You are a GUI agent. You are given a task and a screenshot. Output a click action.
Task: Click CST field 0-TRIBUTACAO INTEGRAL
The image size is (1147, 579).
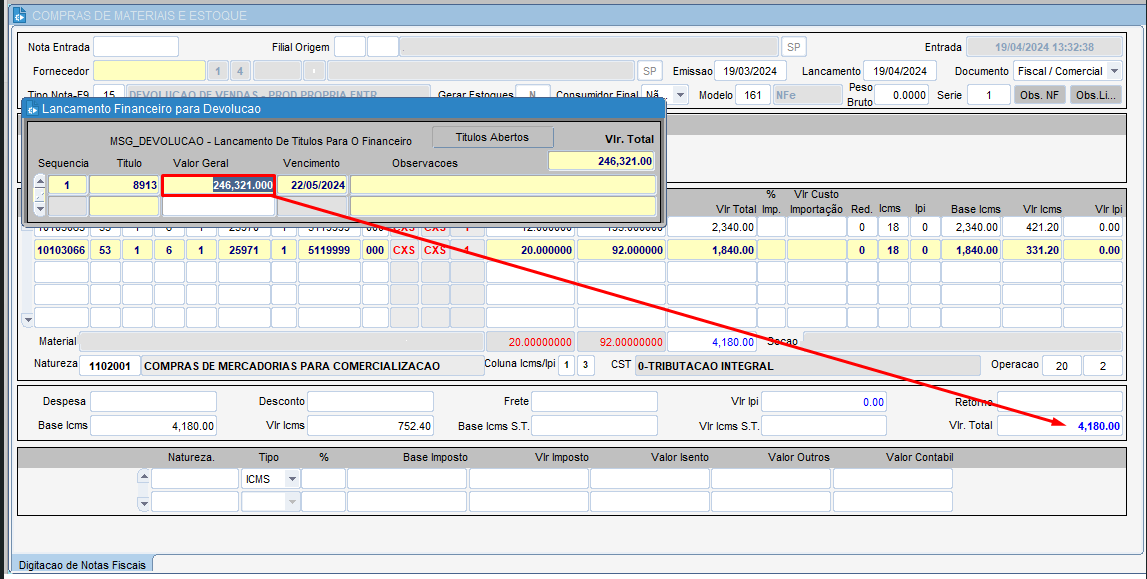[x=807, y=366]
